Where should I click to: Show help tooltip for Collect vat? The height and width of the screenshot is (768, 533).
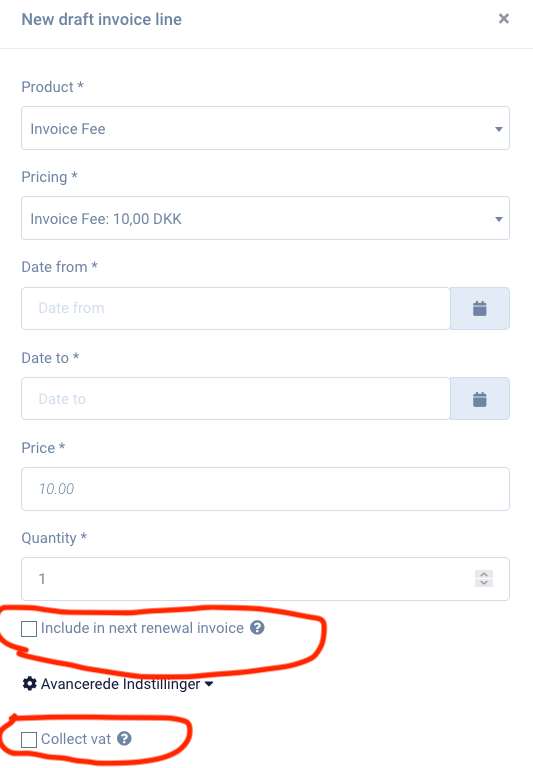pyautogui.click(x=124, y=738)
